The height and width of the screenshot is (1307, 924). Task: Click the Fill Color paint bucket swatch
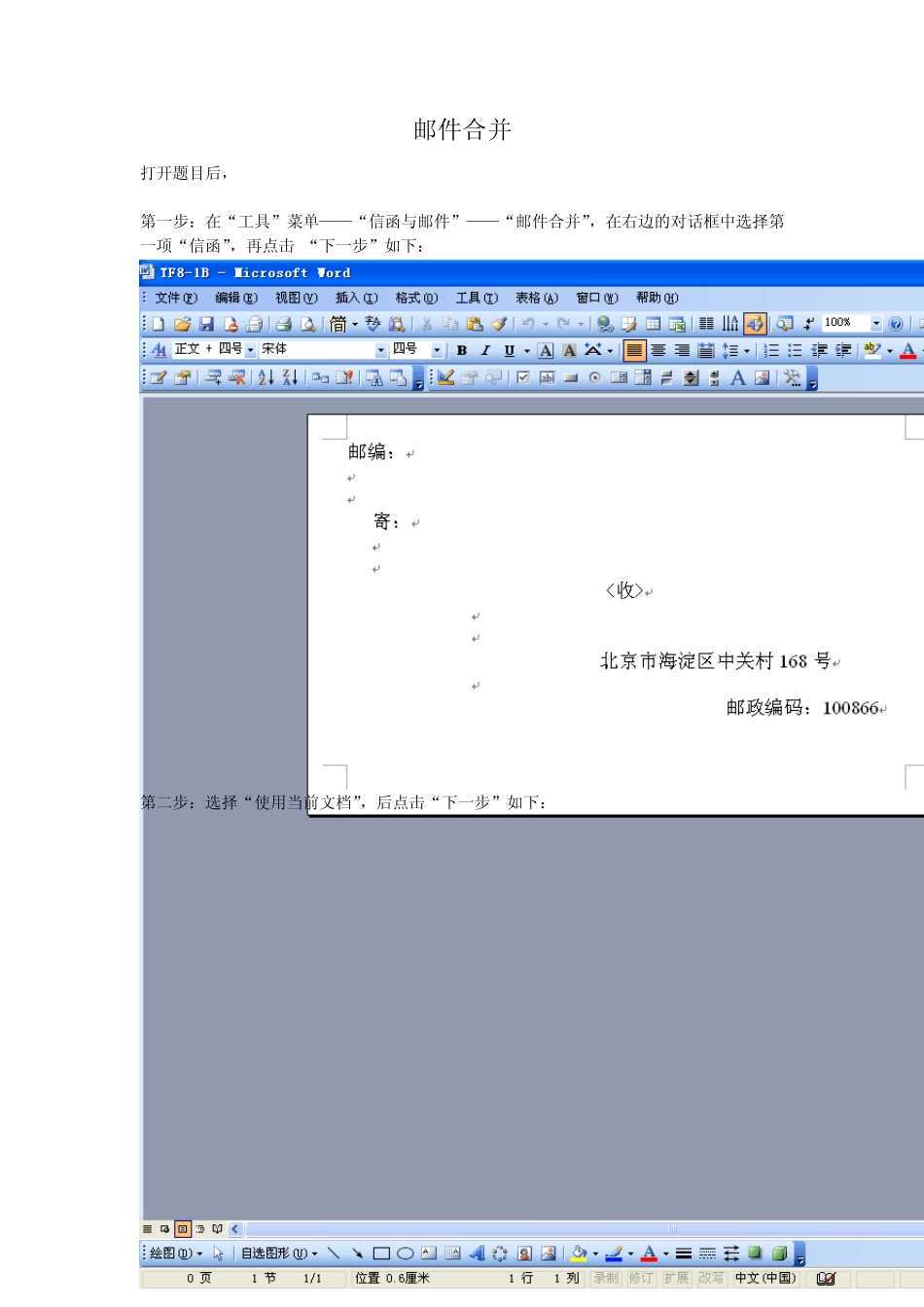pos(580,1254)
